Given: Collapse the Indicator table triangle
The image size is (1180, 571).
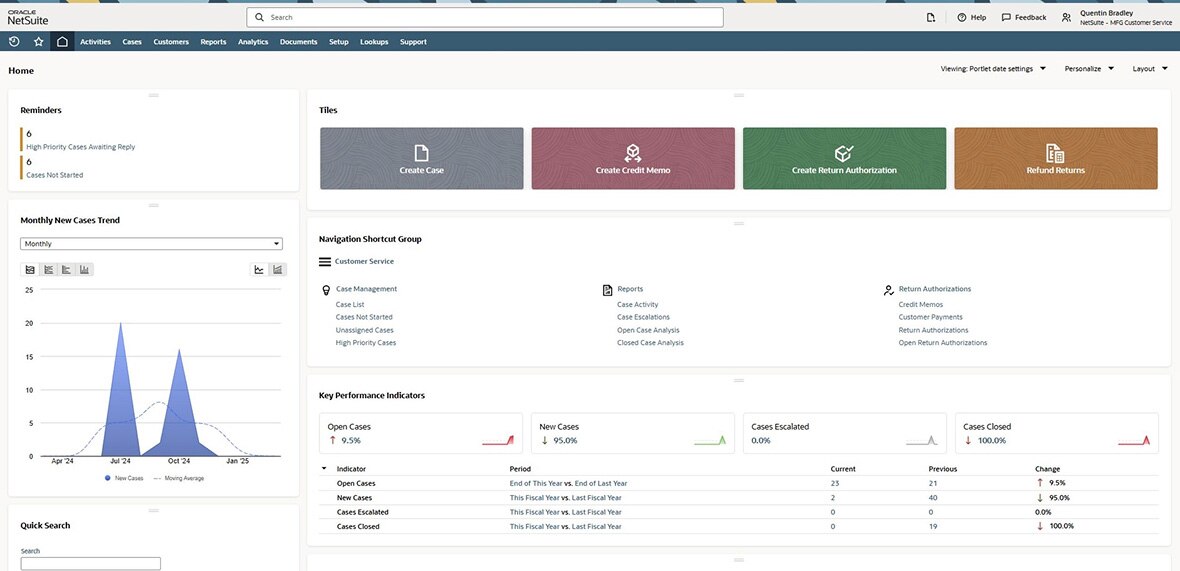Looking at the screenshot, I should [x=324, y=468].
